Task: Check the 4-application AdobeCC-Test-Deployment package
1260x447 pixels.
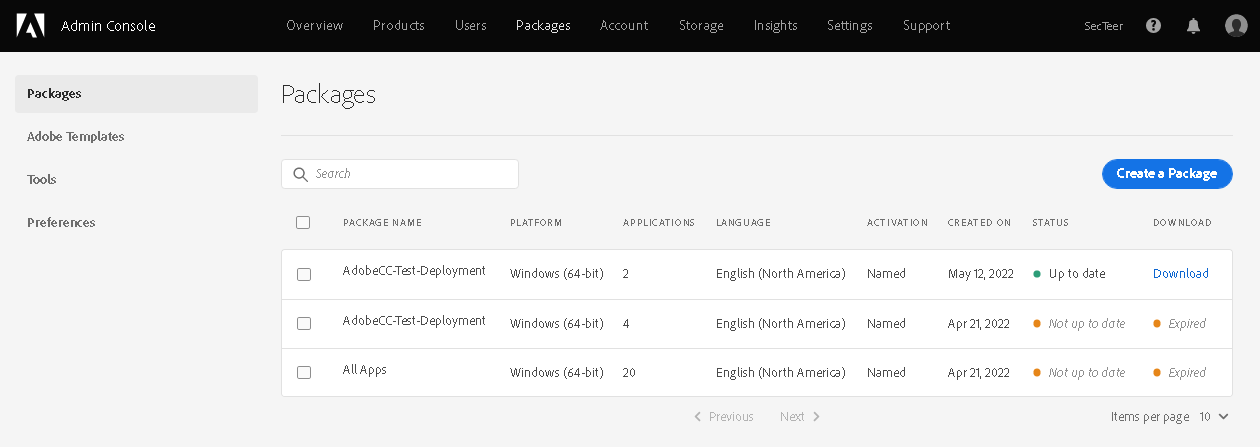Action: pos(304,323)
